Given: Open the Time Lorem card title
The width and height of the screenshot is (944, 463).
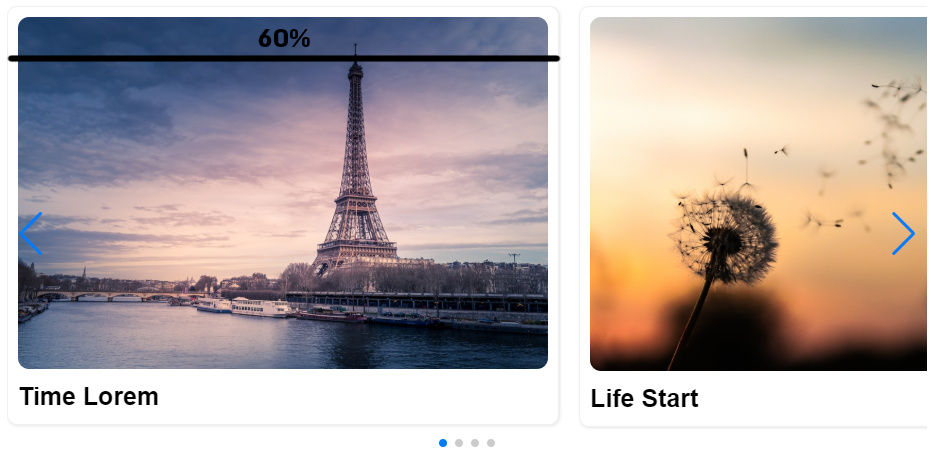Looking at the screenshot, I should 89,397.
